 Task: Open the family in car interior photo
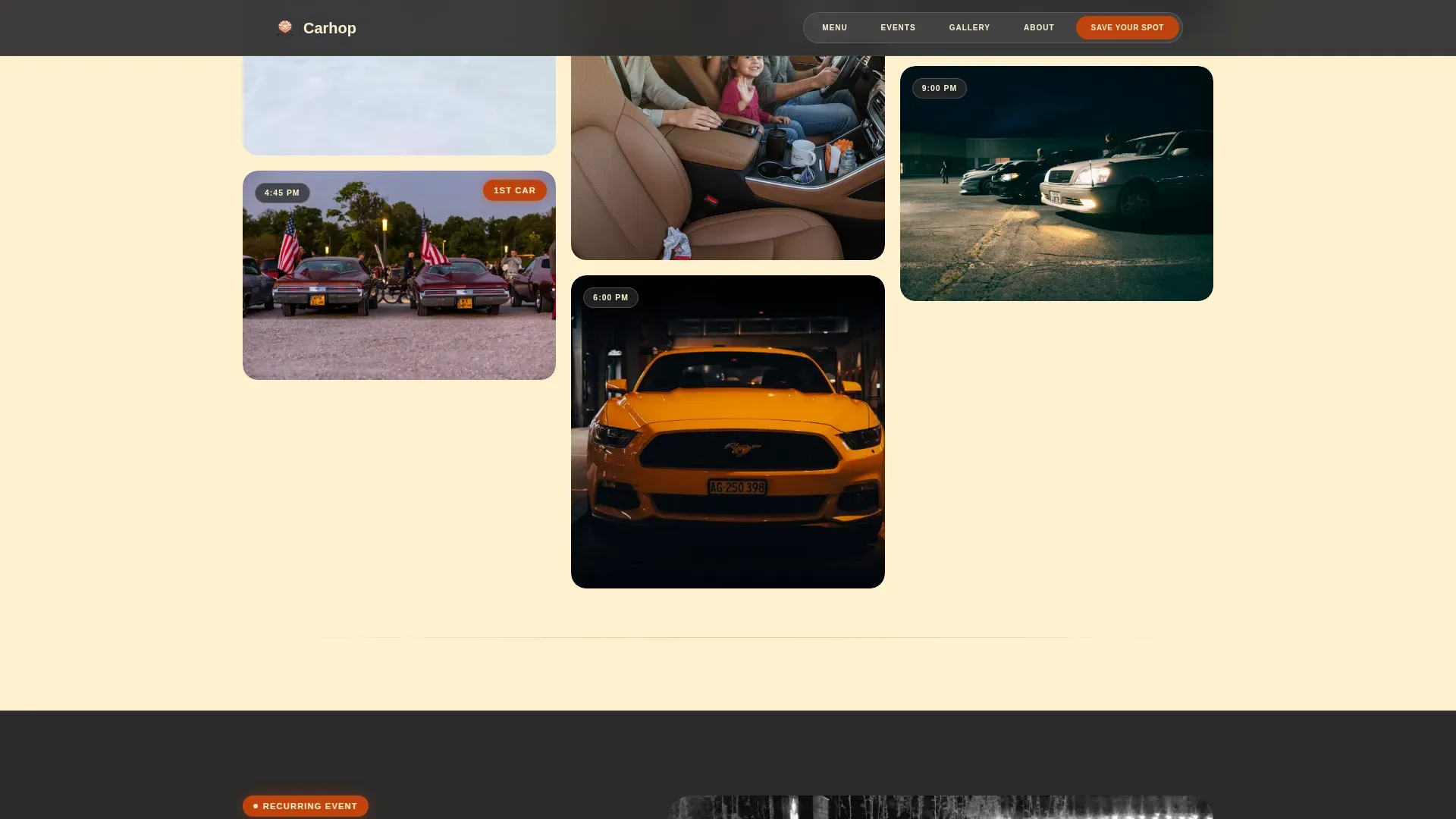728,158
